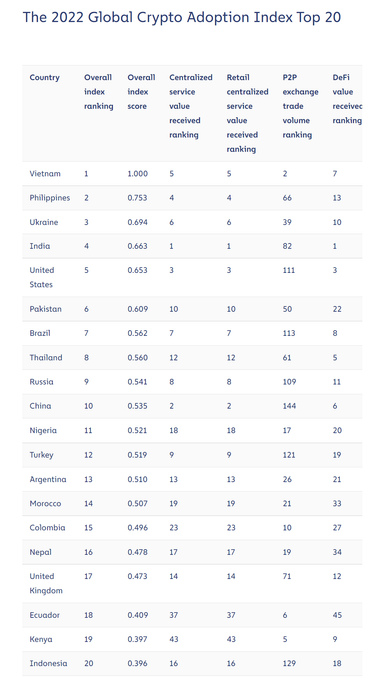Click the United States country cell
This screenshot has width=385, height=700.
[x=42, y=277]
